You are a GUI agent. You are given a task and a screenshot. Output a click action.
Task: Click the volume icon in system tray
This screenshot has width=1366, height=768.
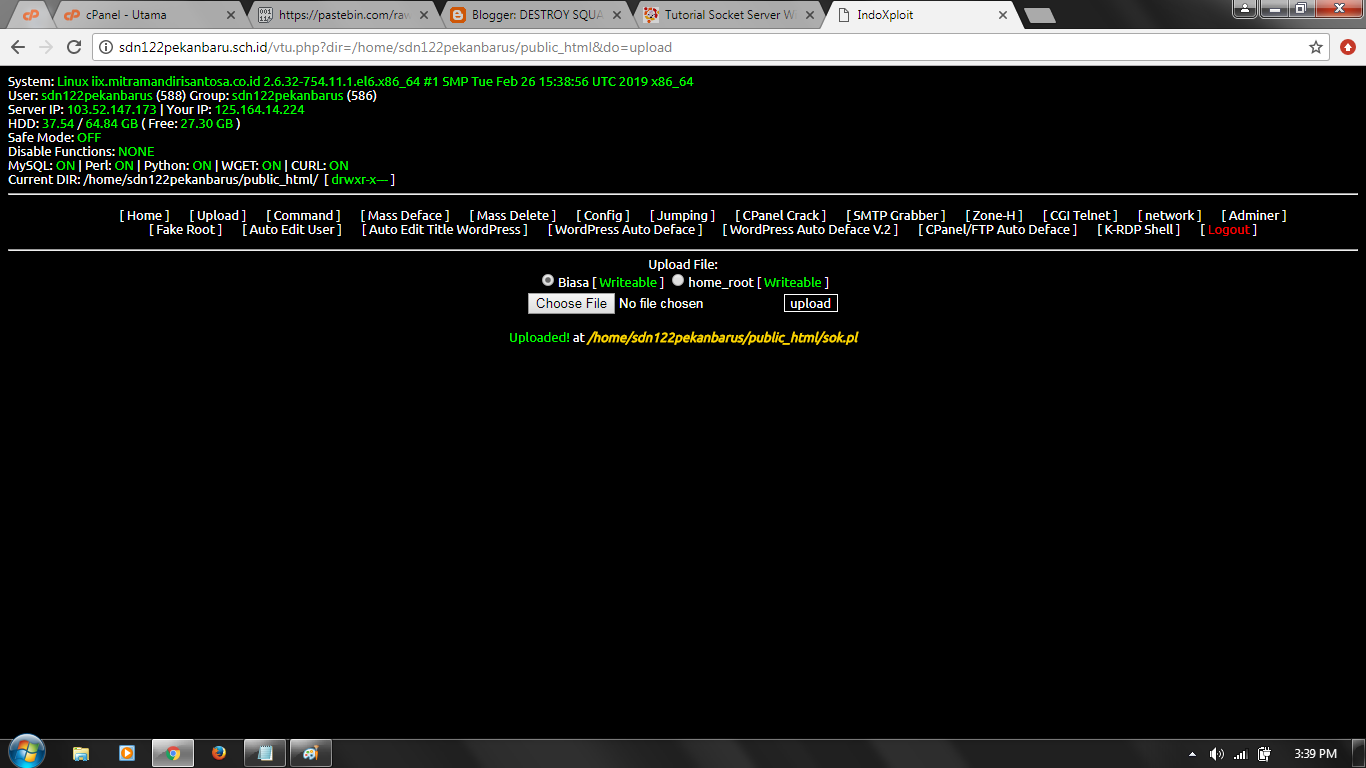(x=1217, y=752)
